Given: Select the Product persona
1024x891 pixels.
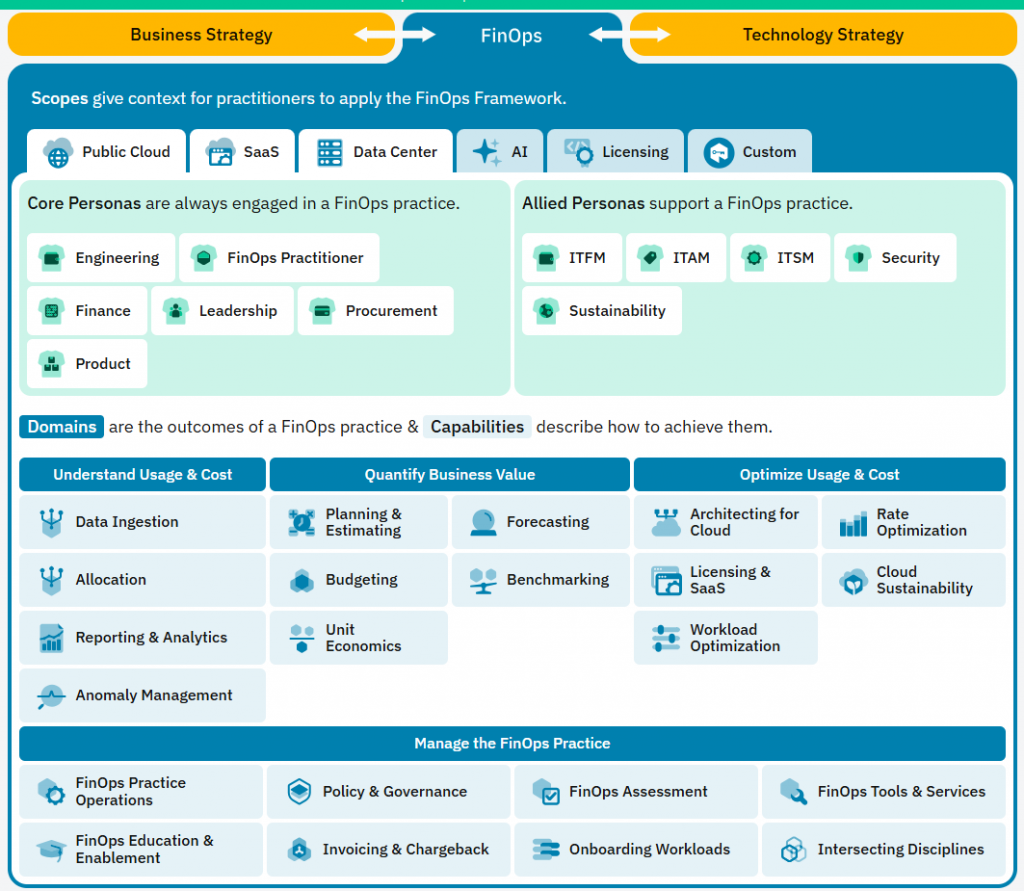Looking at the screenshot, I should (87, 364).
